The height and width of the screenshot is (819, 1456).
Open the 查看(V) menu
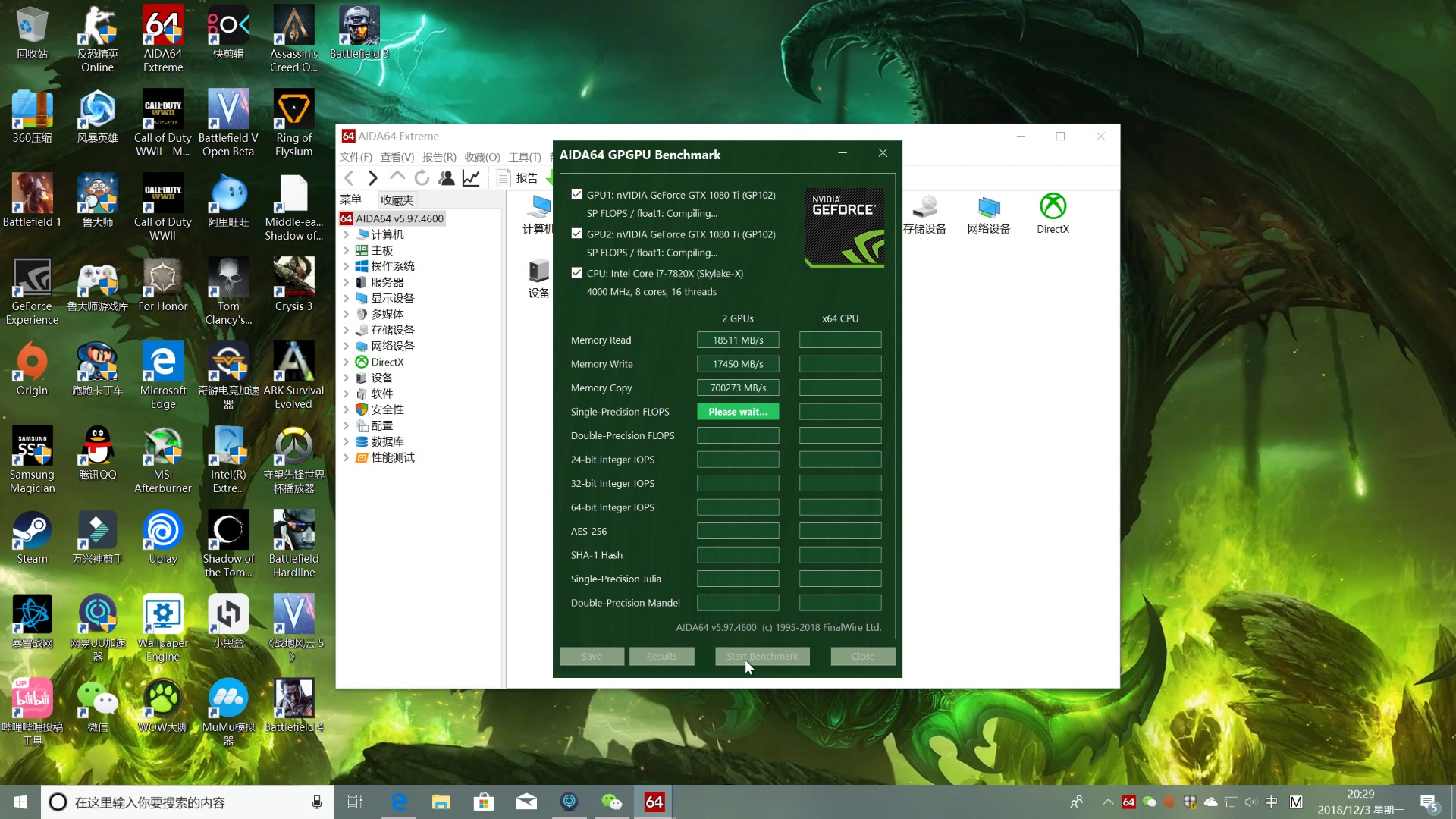tap(397, 157)
